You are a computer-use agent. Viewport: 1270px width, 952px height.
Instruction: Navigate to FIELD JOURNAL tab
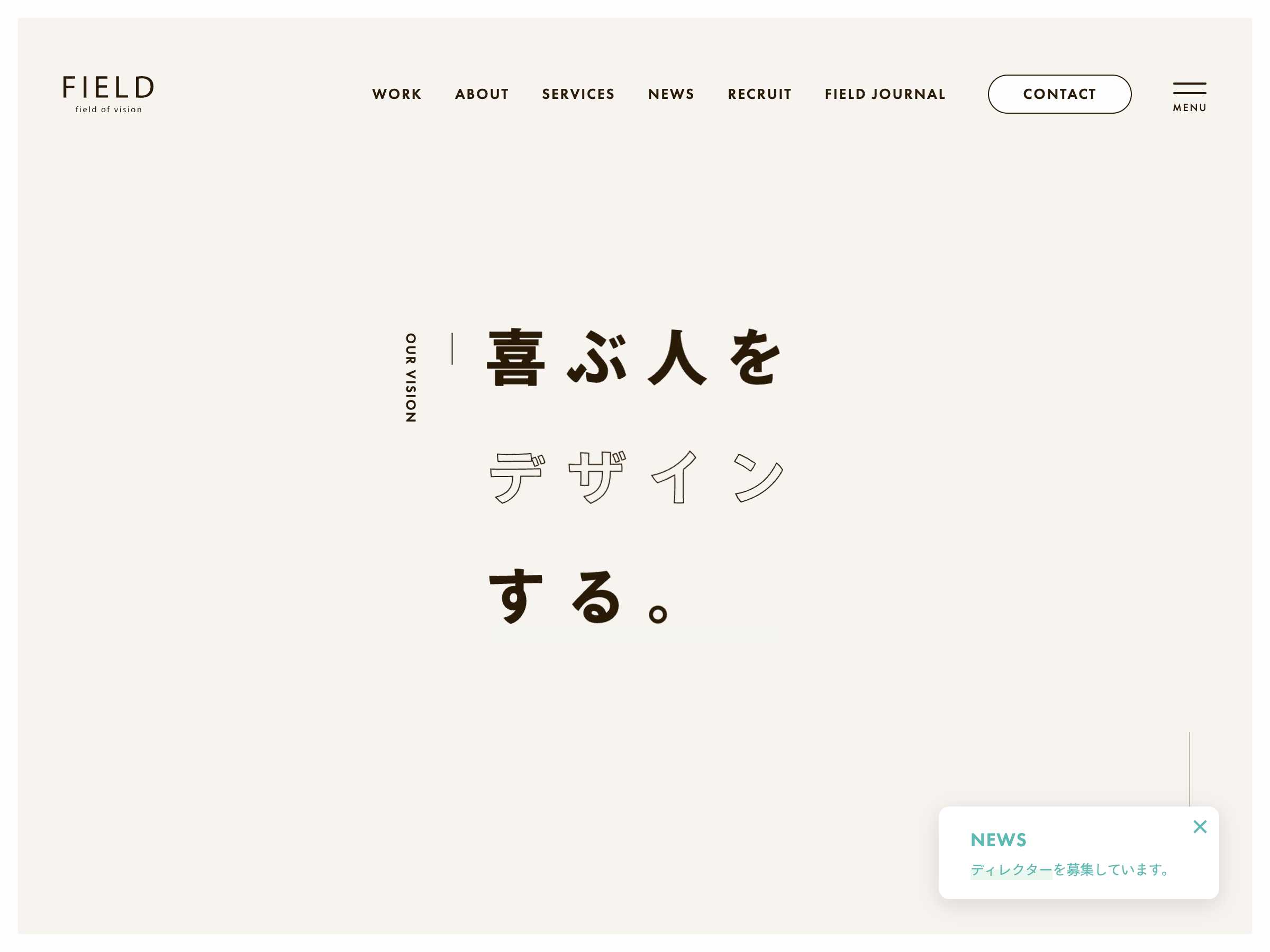[x=885, y=93]
